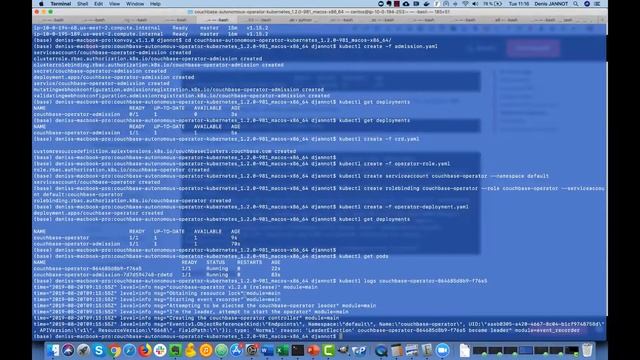Open Launchpad rocket icon in Dock
640x360 pixels.
point(83,350)
